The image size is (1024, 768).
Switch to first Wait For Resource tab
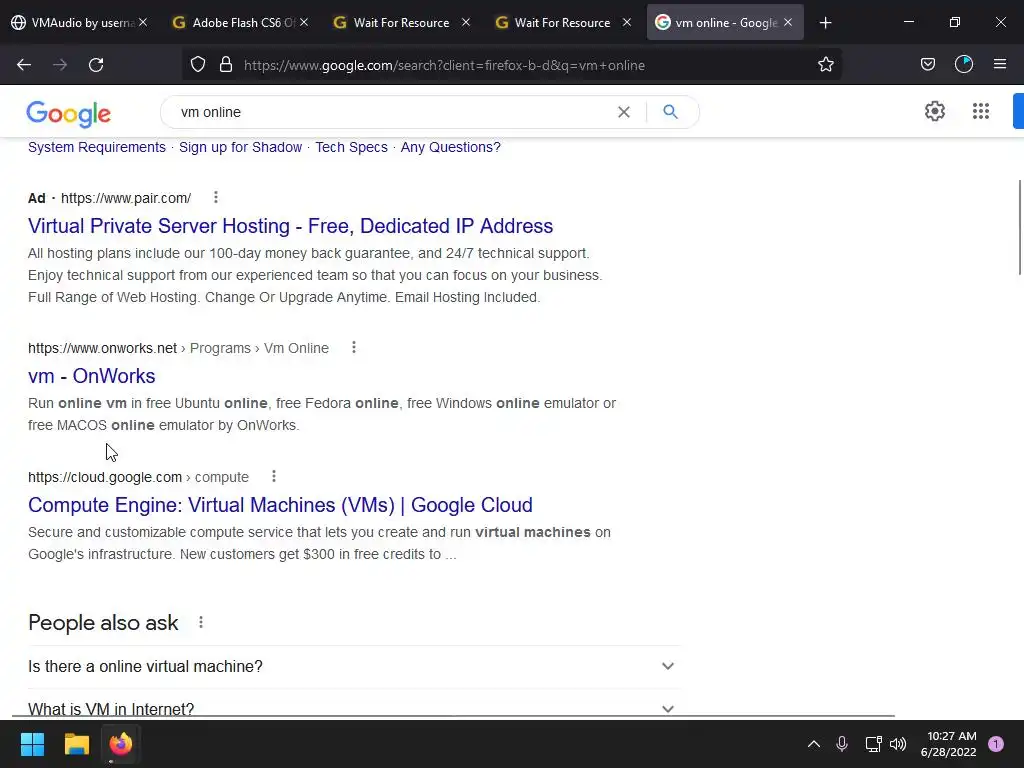click(400, 23)
